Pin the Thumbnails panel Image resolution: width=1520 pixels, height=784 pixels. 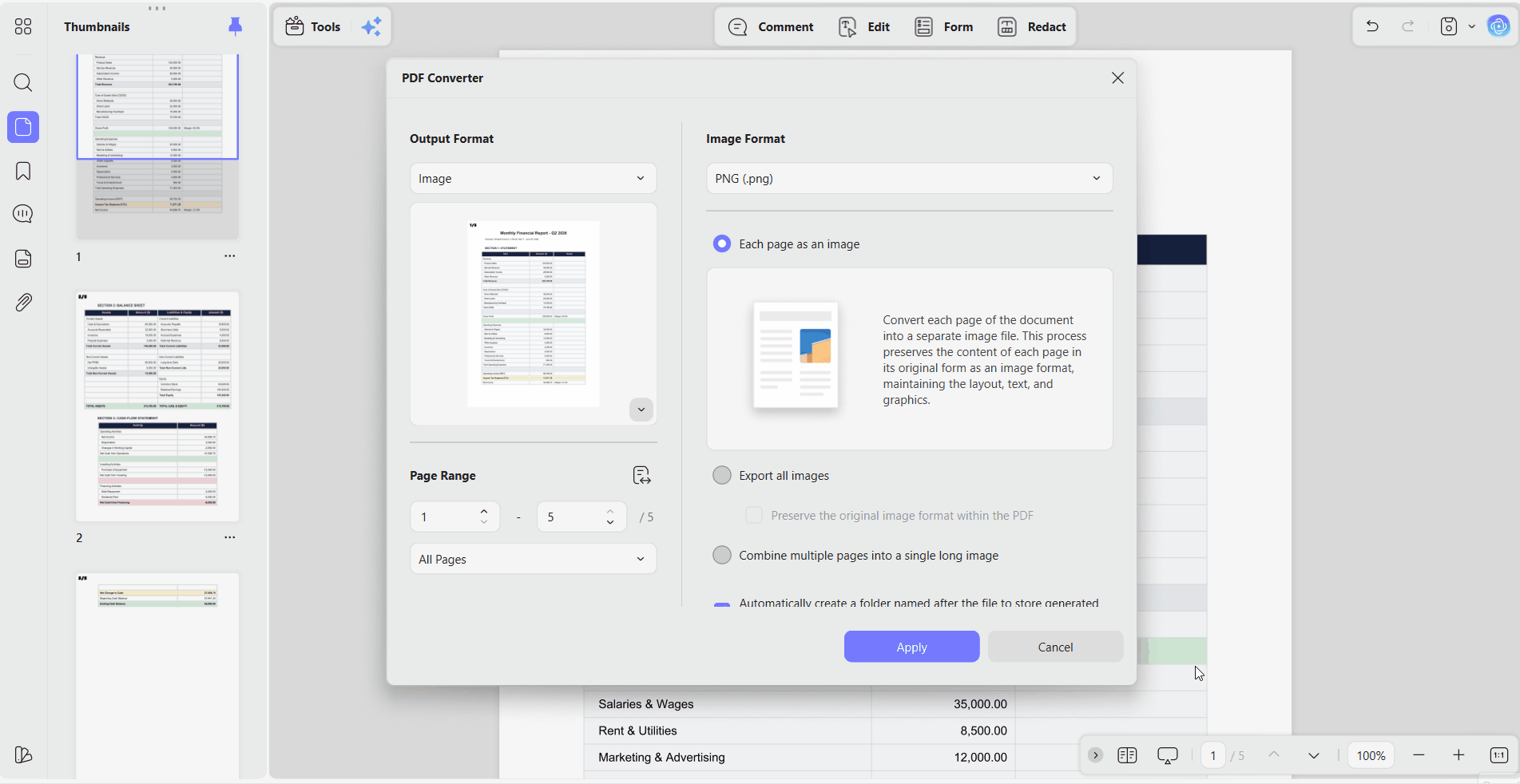pyautogui.click(x=235, y=26)
